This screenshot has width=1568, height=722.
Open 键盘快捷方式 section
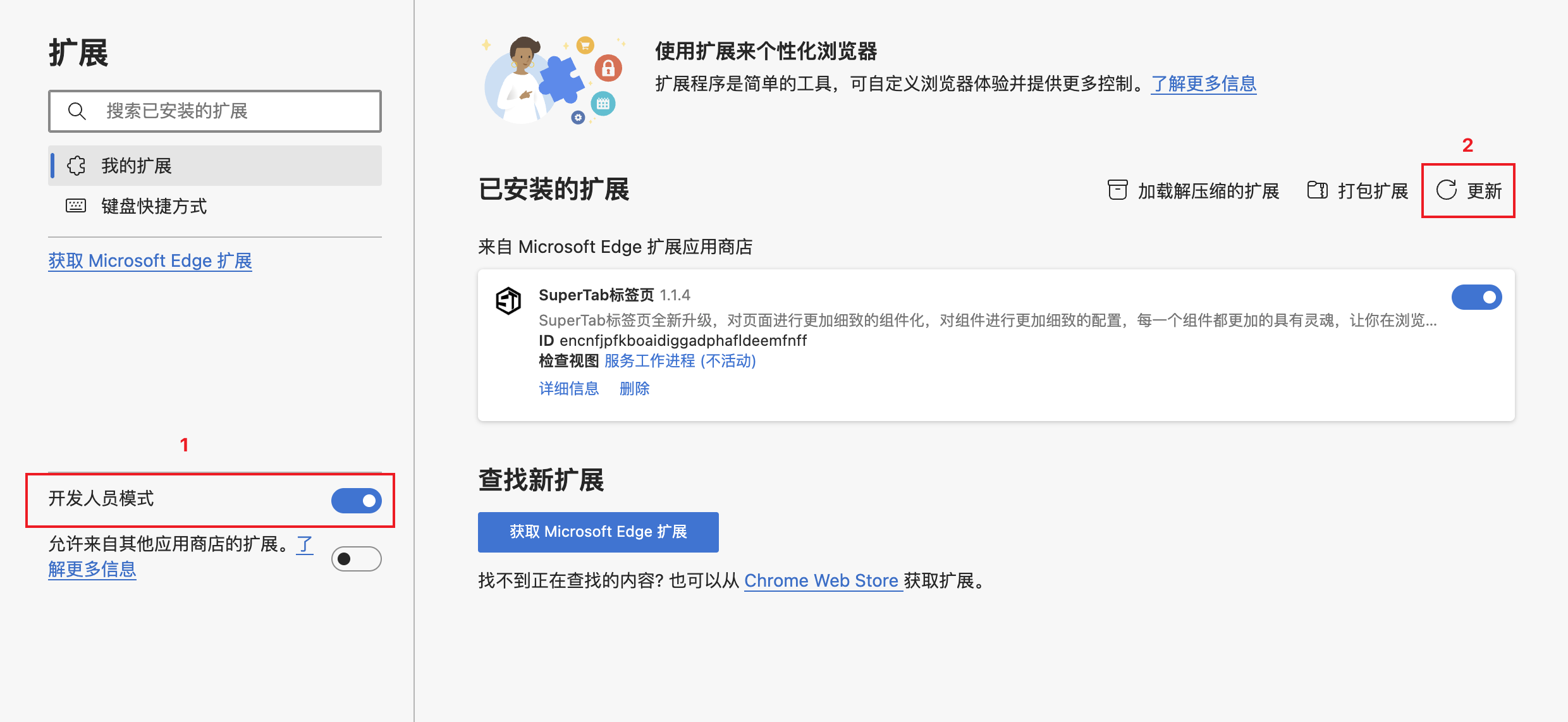tap(153, 205)
